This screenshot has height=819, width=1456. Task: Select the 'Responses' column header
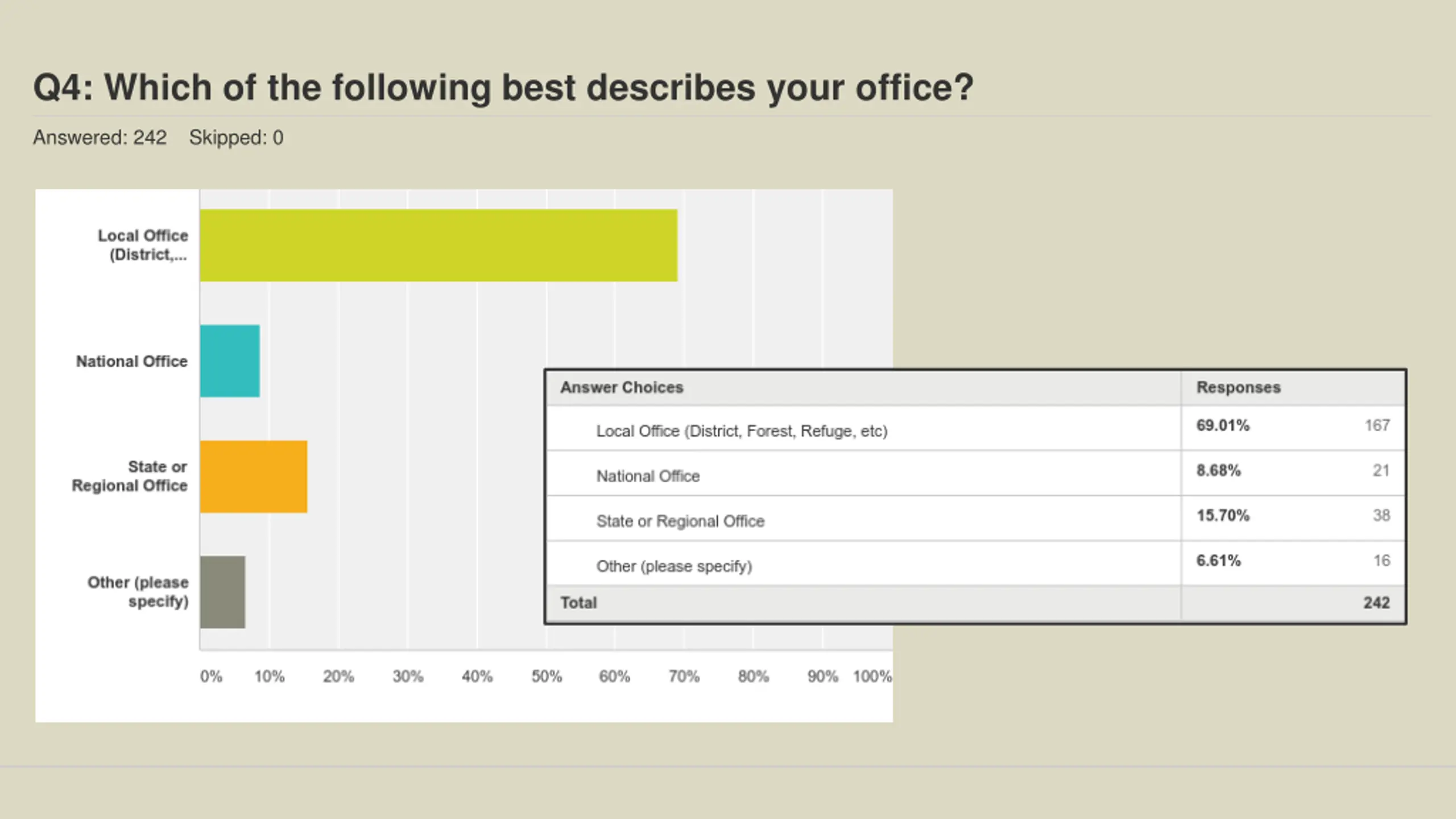click(1238, 387)
